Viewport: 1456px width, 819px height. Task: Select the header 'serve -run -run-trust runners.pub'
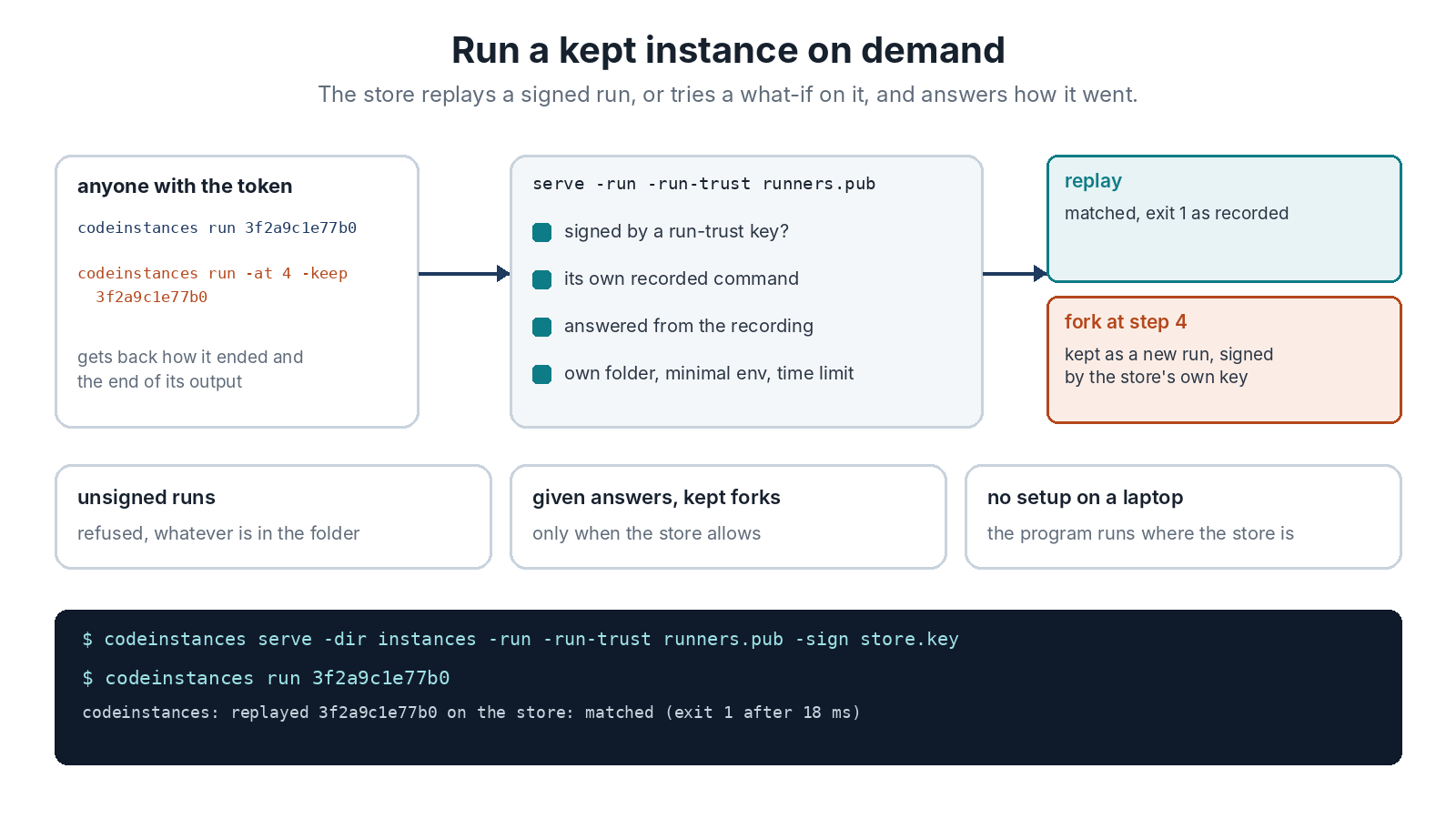tap(703, 184)
